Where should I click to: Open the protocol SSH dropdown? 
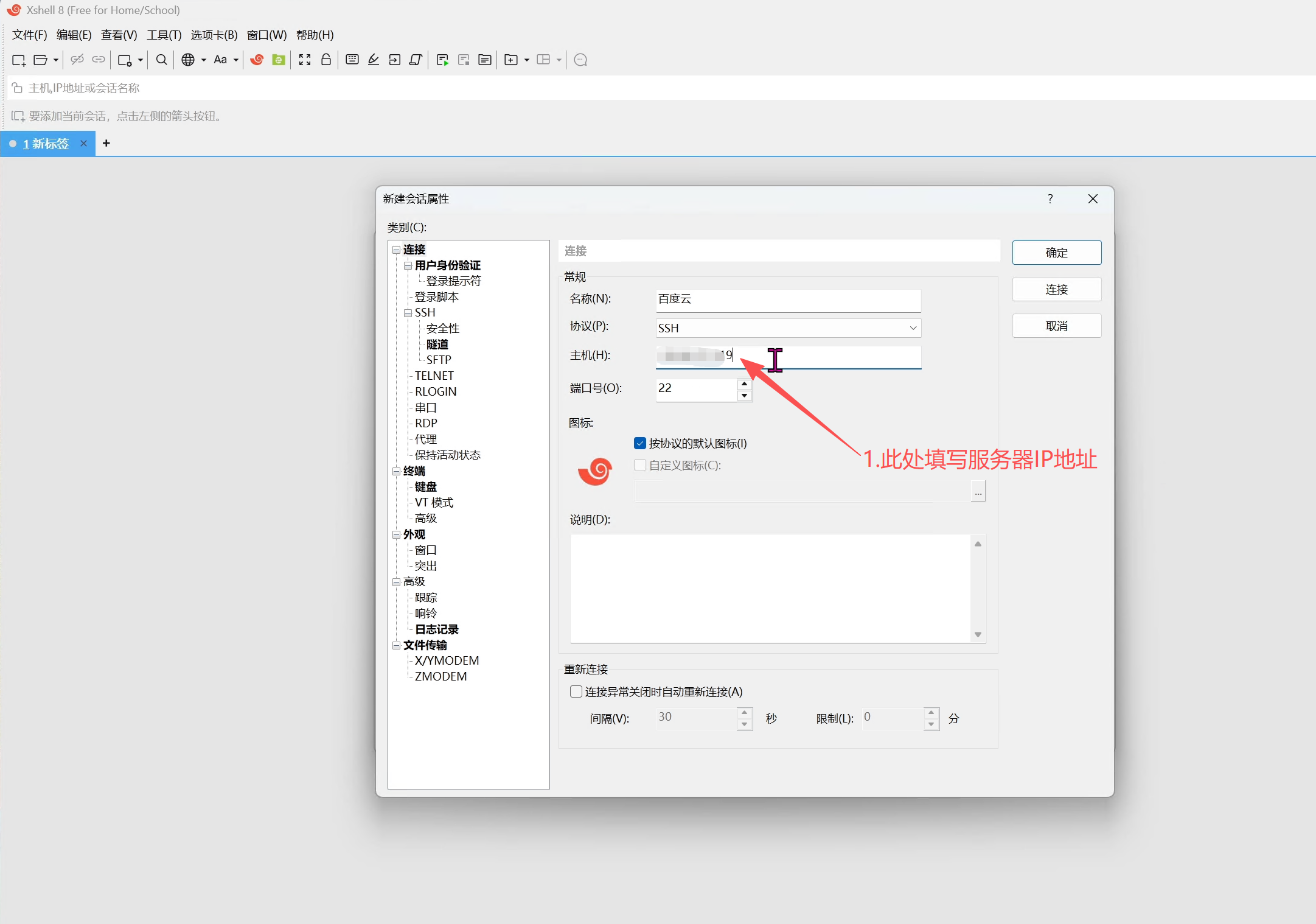(913, 328)
